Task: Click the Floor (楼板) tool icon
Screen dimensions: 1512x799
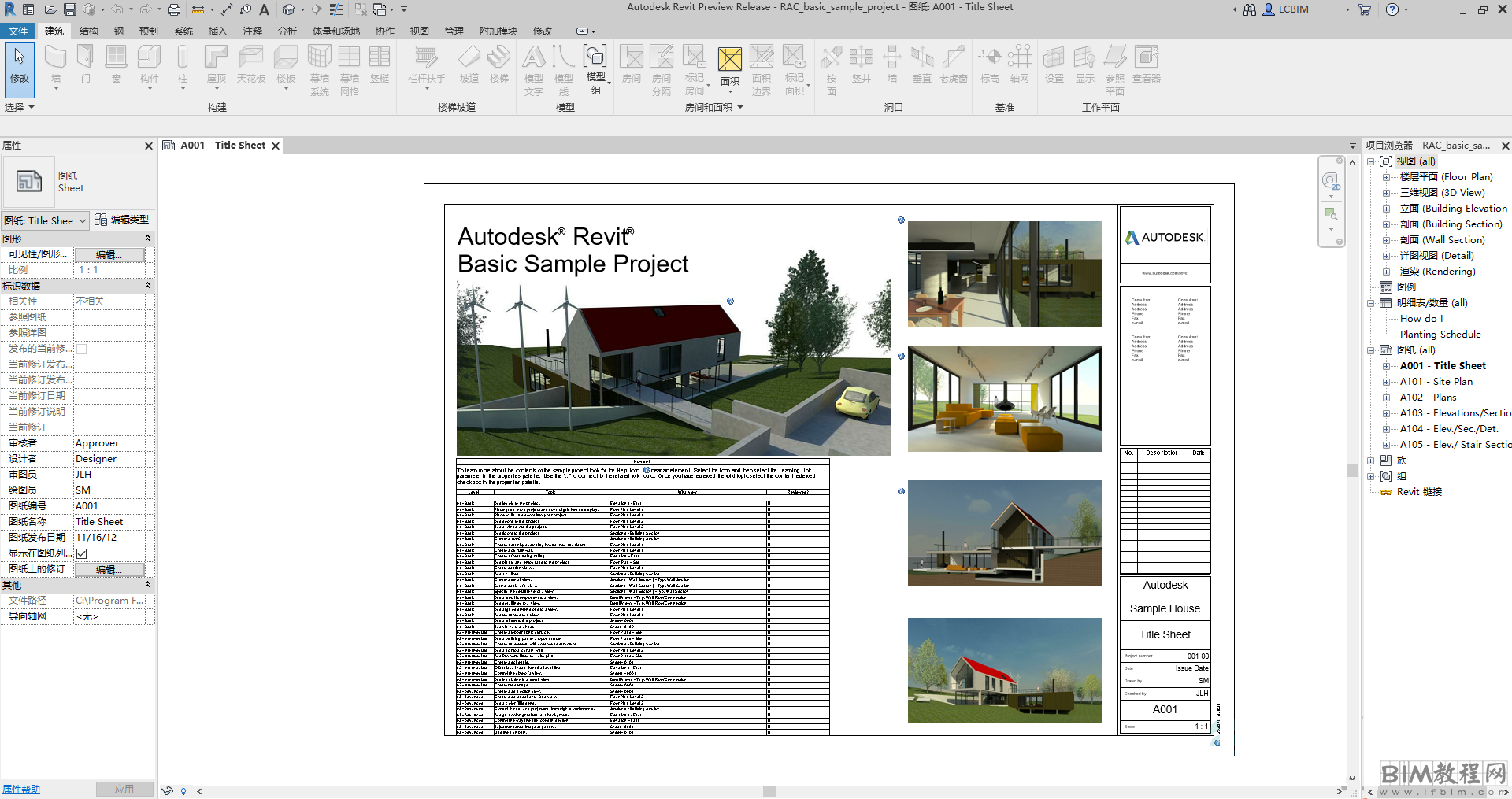Action: 286,57
